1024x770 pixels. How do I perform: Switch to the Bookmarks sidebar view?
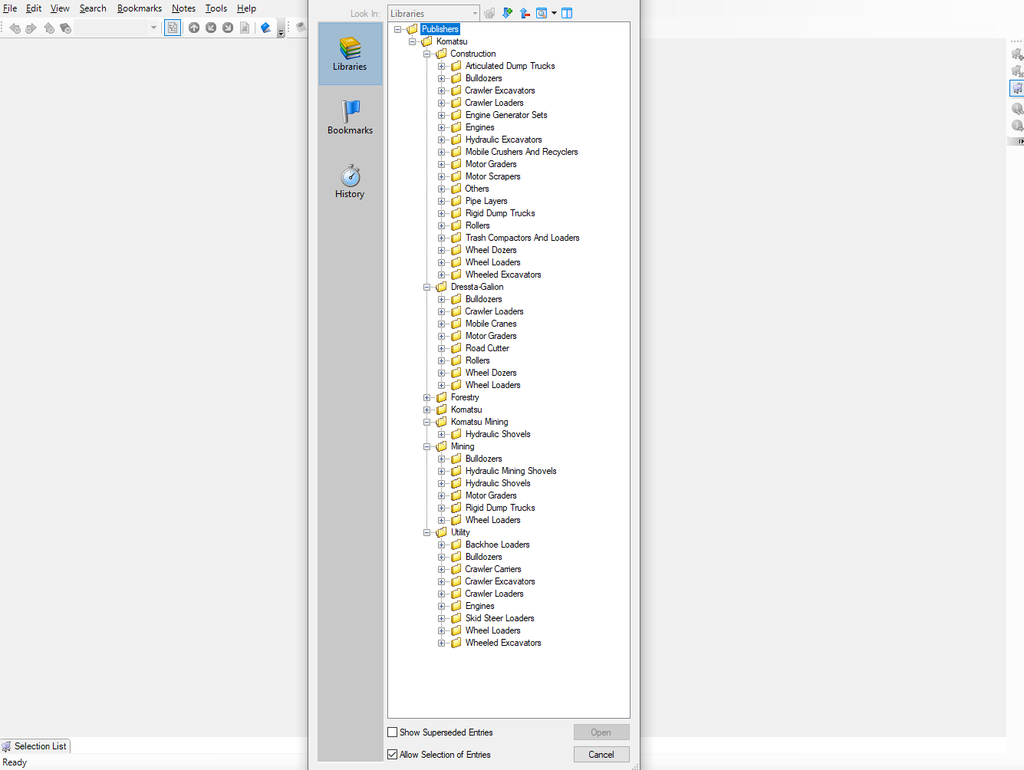click(x=350, y=117)
